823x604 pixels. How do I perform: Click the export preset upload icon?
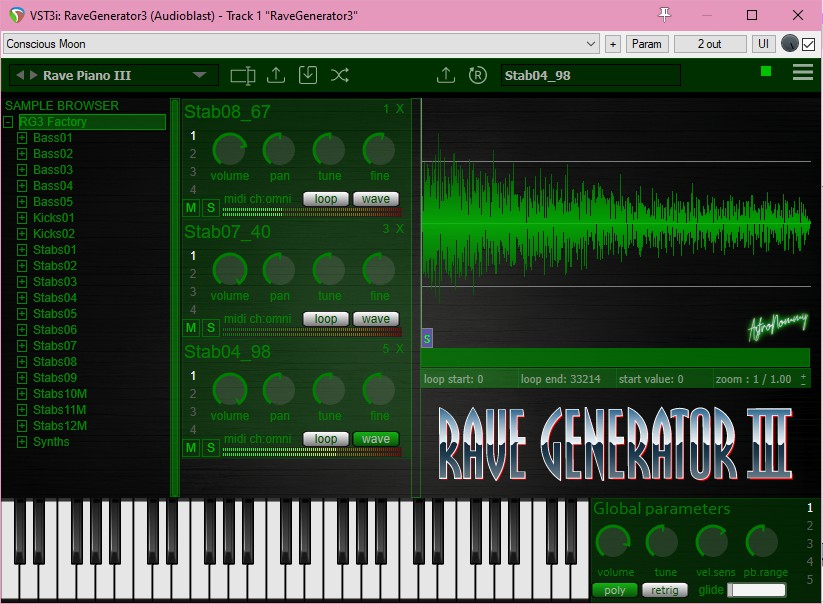pos(276,75)
